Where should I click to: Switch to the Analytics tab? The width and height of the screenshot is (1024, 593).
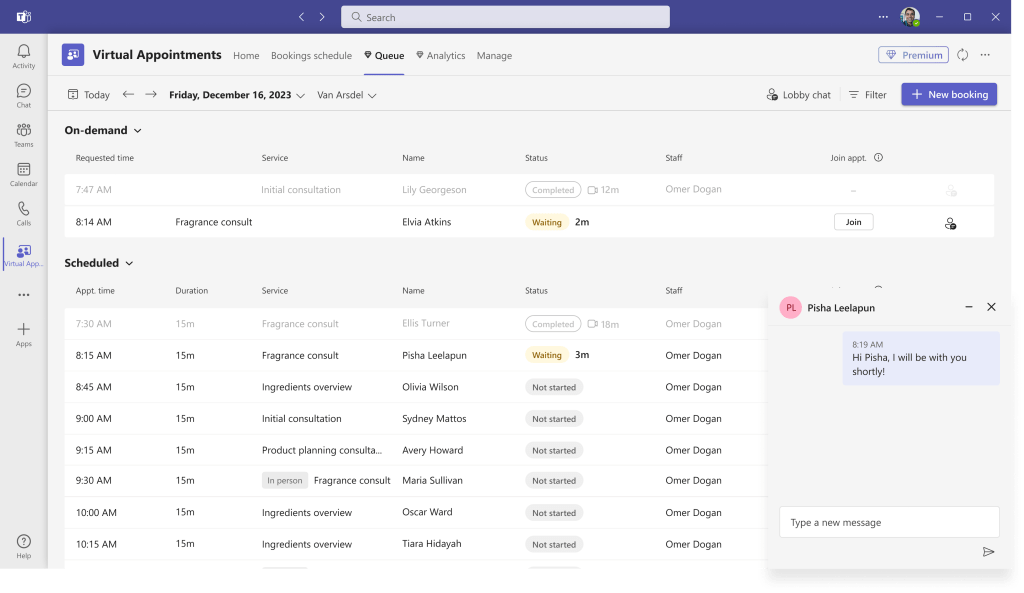(440, 56)
